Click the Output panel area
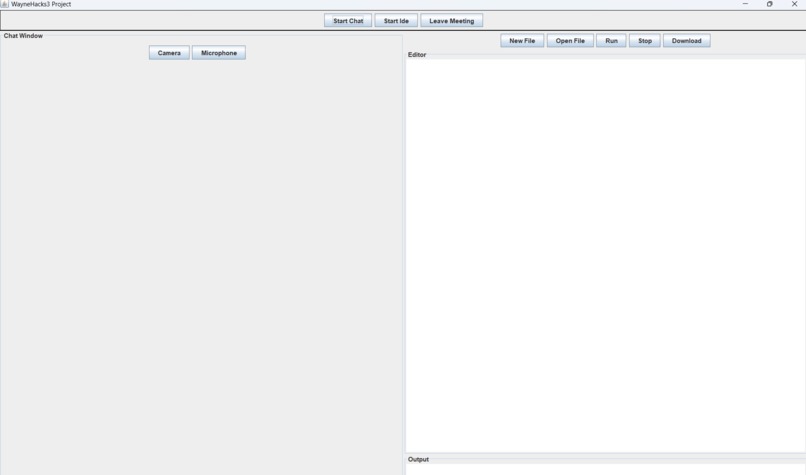 pos(605,469)
